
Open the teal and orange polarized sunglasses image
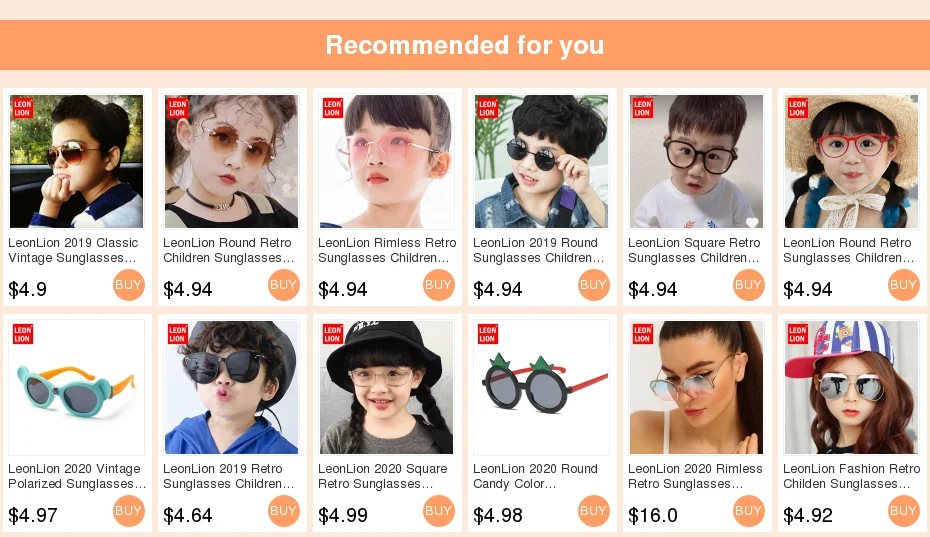click(77, 387)
